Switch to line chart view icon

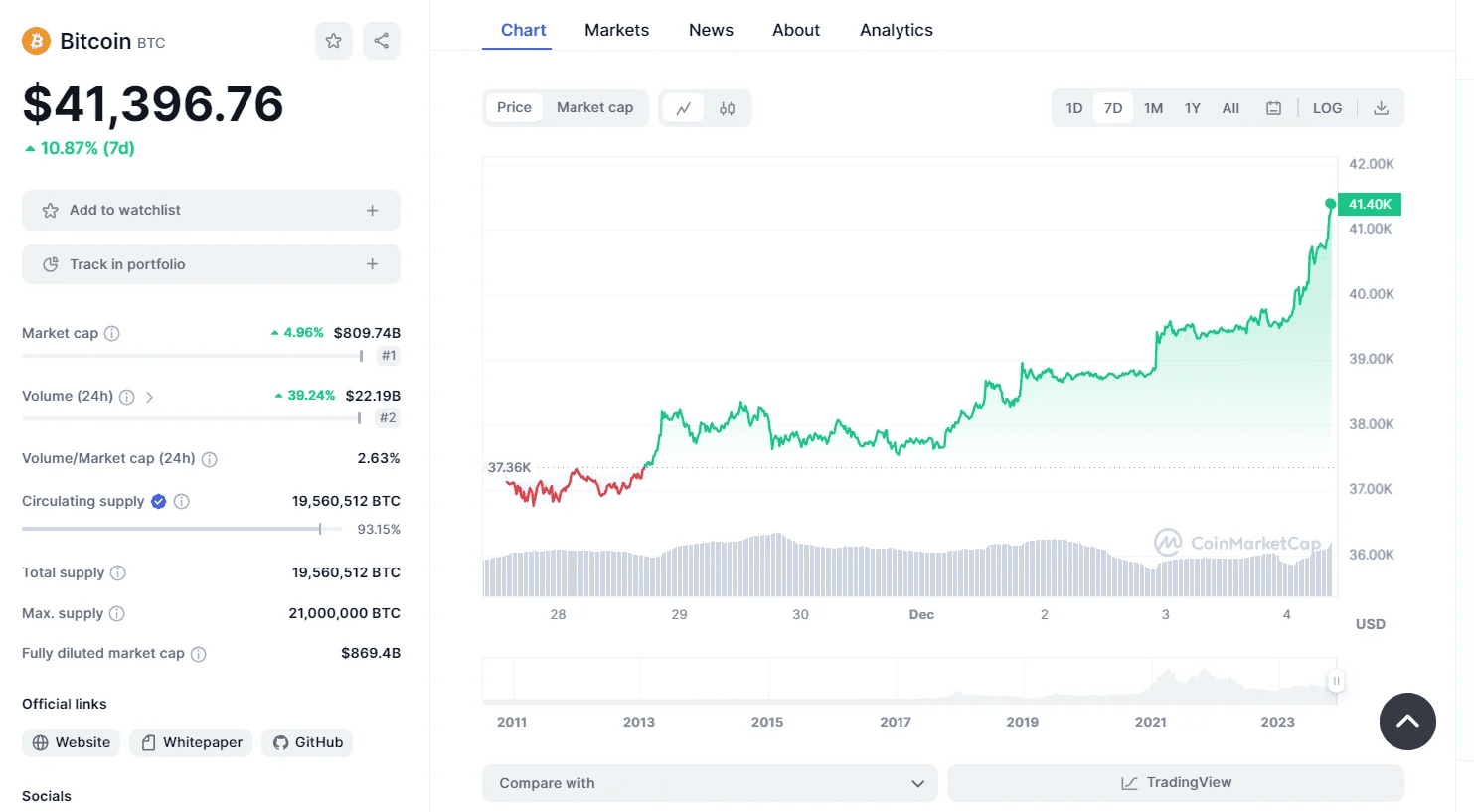click(x=683, y=108)
